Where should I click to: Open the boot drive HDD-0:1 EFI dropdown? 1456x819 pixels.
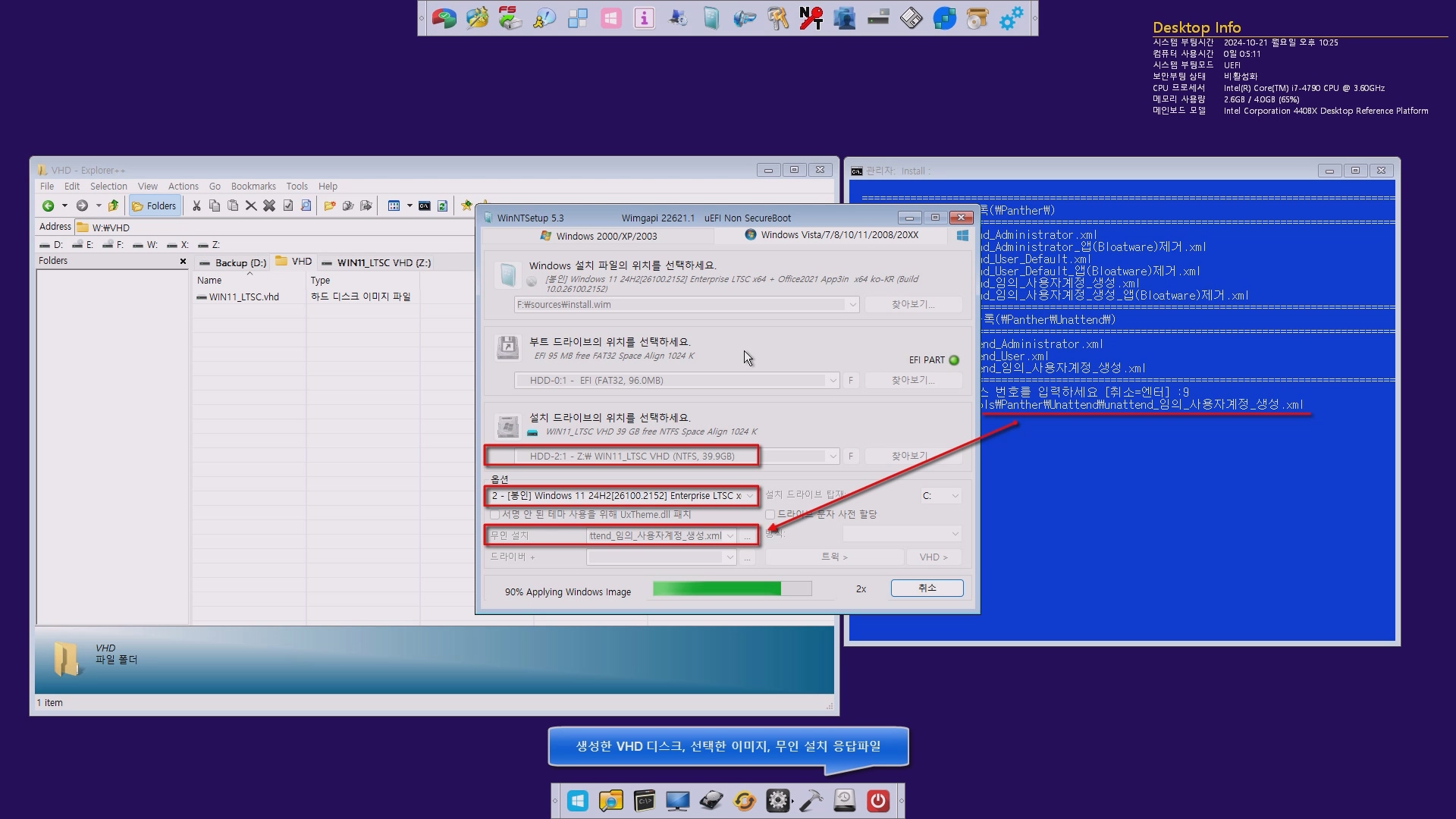(x=833, y=380)
